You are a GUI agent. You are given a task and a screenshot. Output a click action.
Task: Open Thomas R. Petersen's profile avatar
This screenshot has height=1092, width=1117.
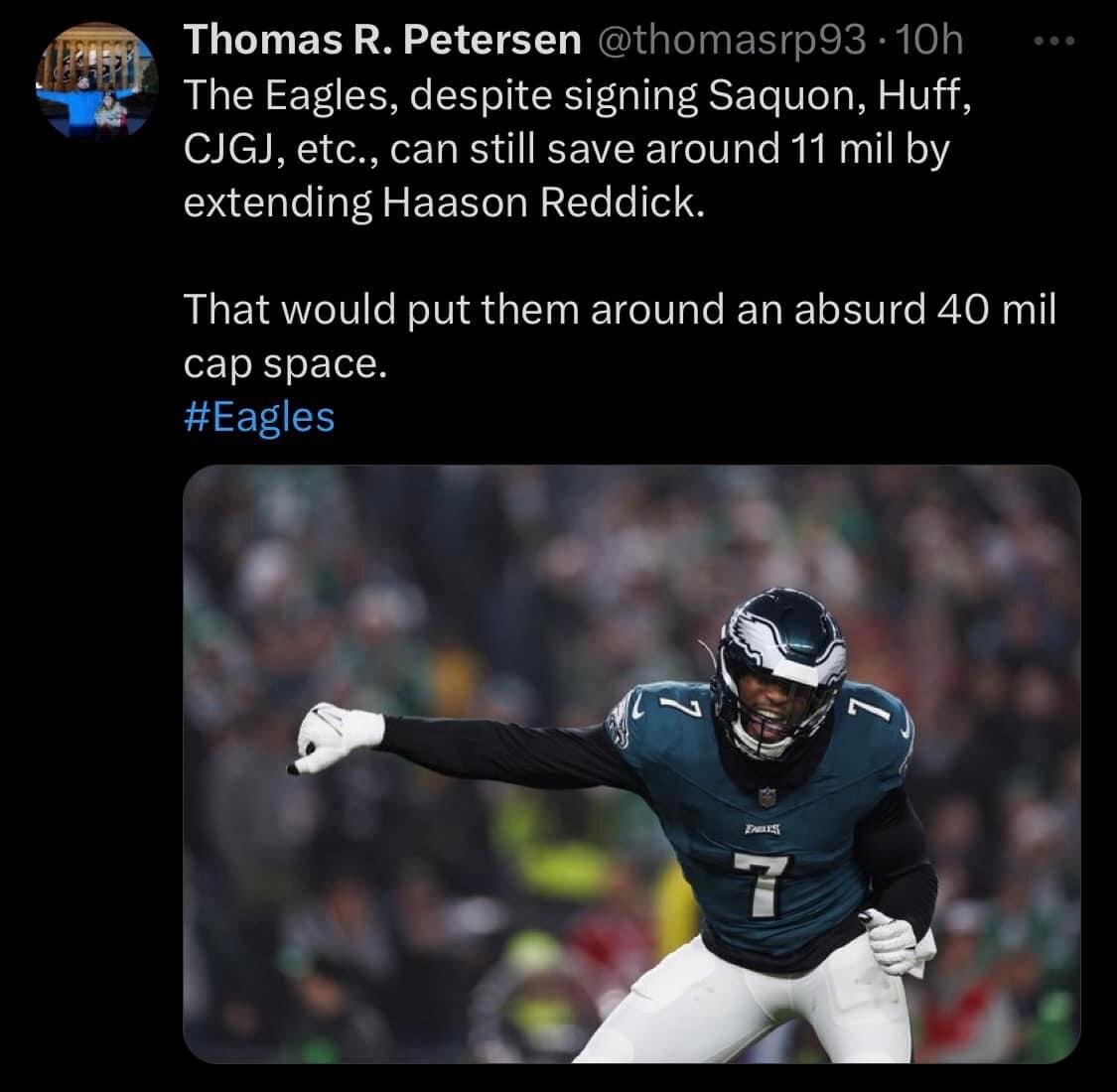point(96,79)
